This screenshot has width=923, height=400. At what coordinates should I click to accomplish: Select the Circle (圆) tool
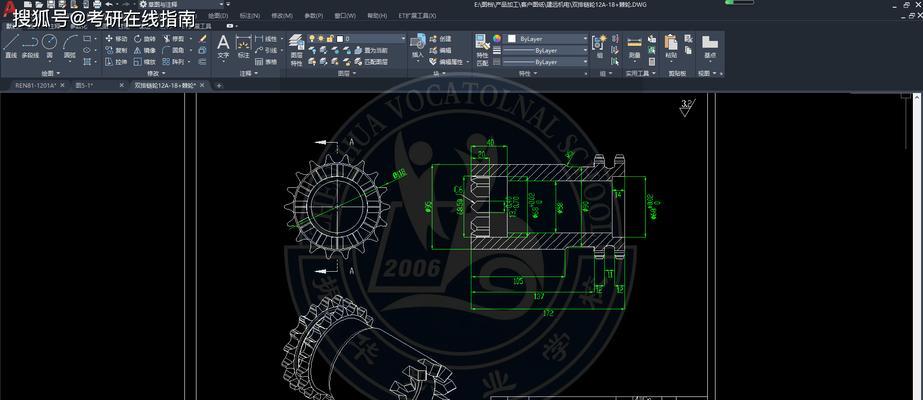[49, 46]
